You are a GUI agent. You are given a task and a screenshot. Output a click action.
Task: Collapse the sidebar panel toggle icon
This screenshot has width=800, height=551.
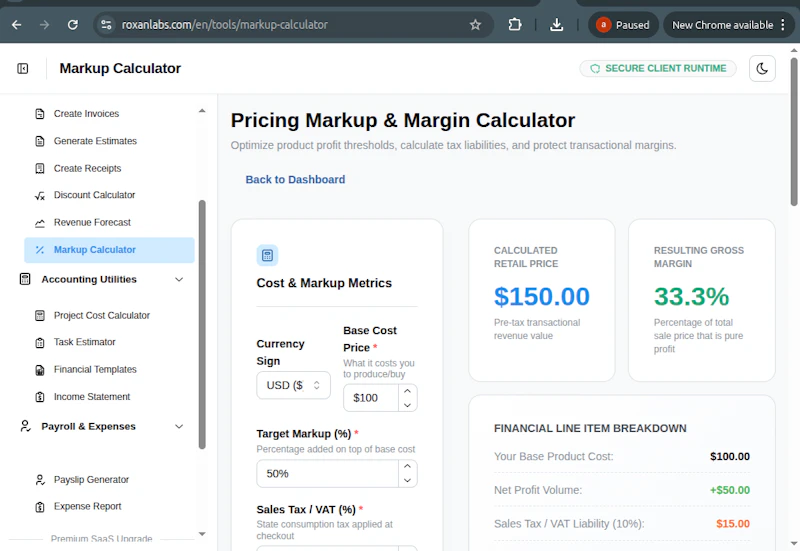pos(23,68)
